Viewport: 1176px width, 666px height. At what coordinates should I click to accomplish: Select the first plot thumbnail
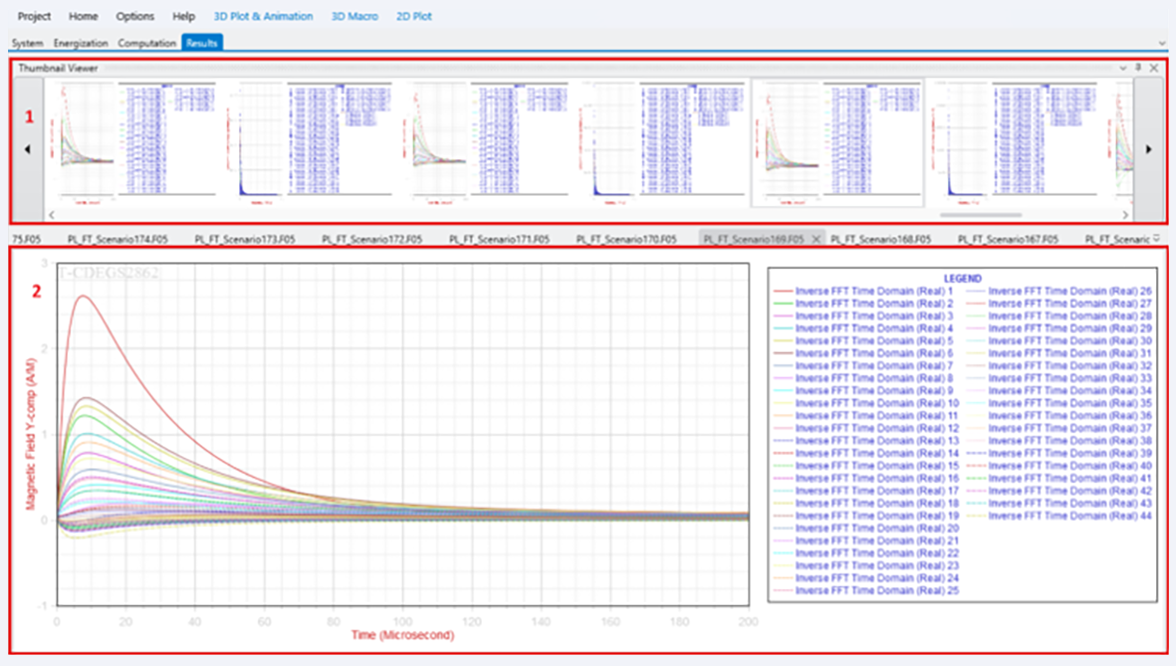(132, 142)
